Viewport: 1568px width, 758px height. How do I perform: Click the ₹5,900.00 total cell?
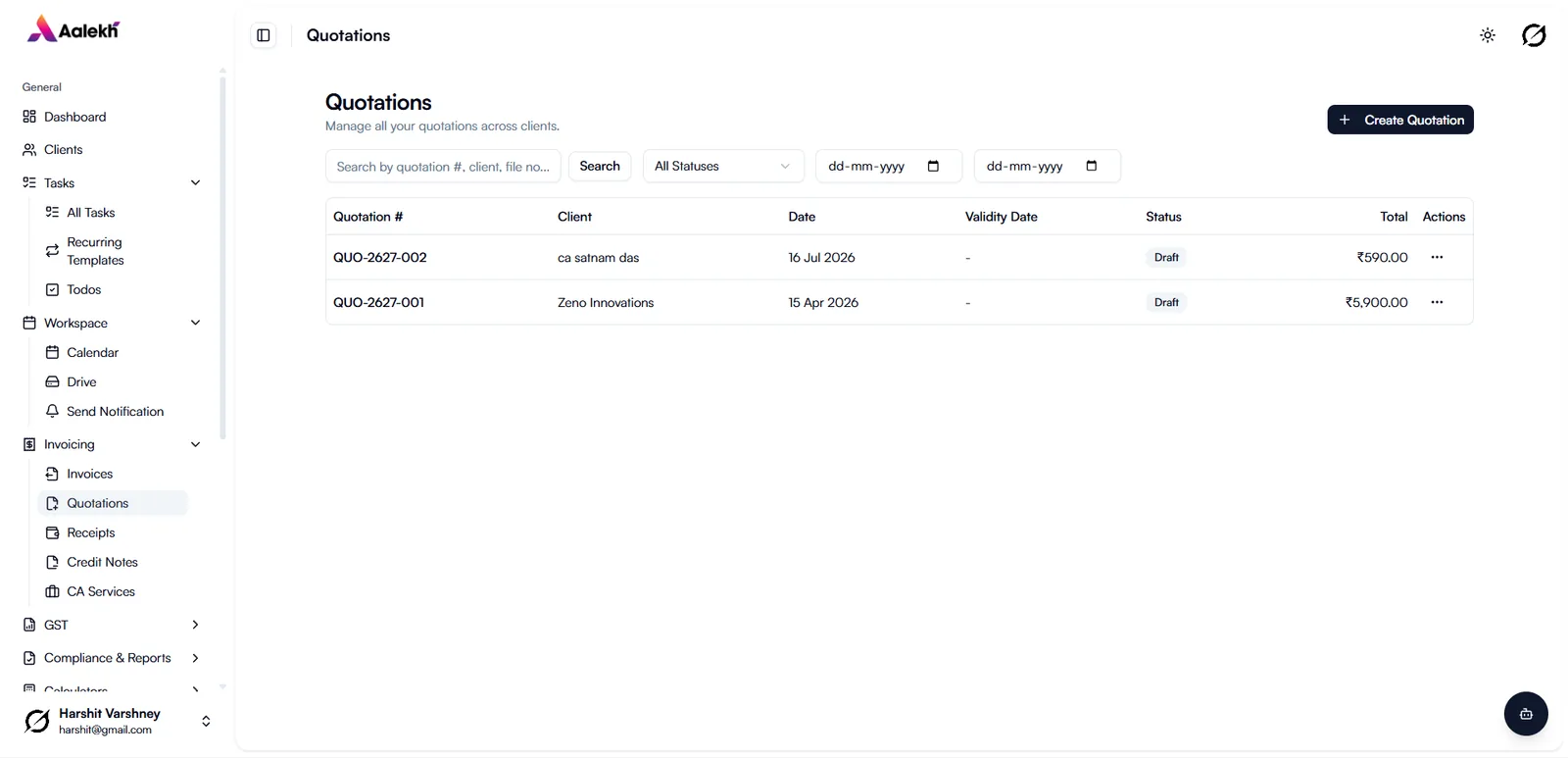[x=1376, y=303]
